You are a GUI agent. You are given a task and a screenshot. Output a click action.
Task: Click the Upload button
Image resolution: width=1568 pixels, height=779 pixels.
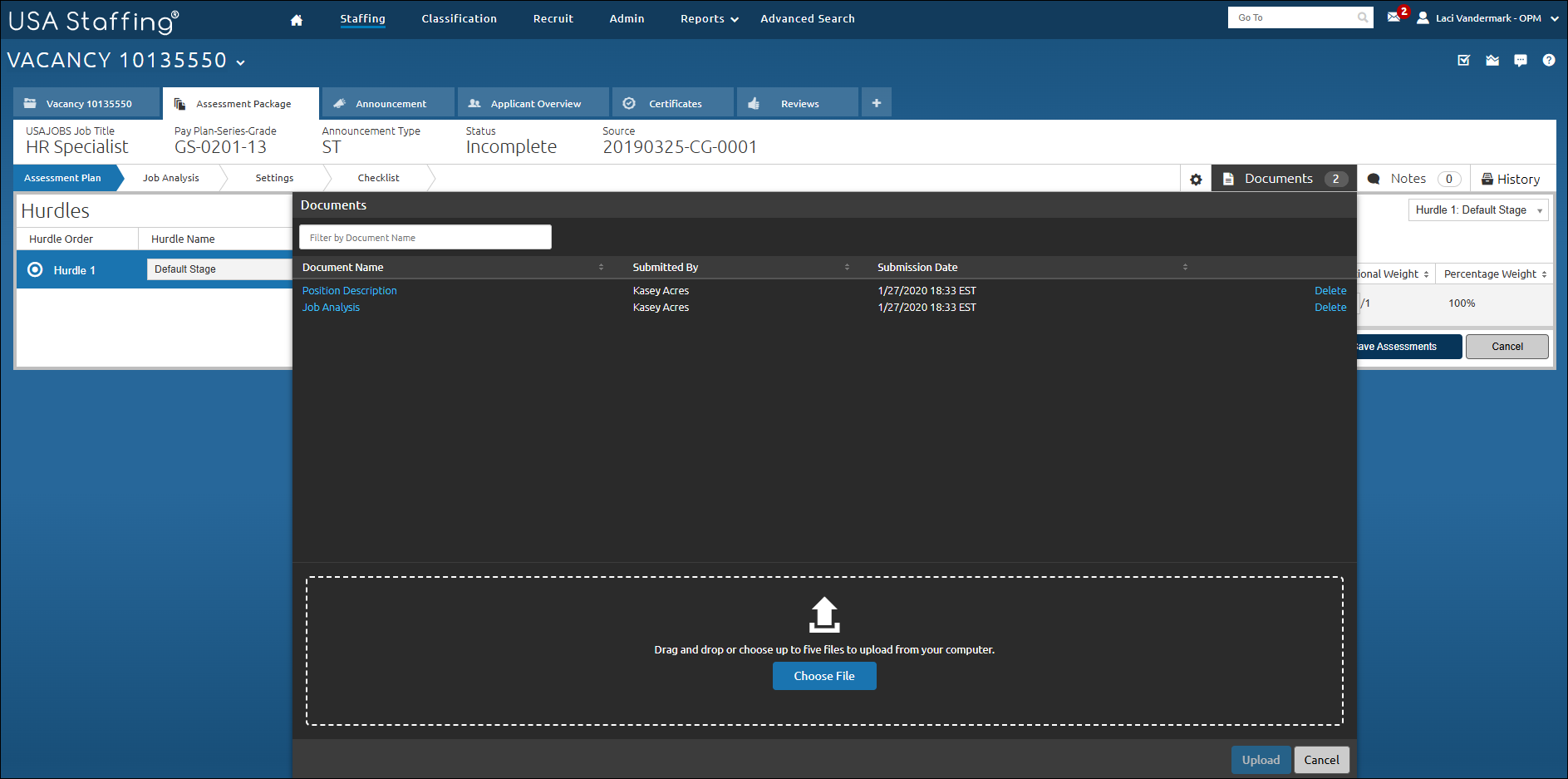pyautogui.click(x=1261, y=760)
